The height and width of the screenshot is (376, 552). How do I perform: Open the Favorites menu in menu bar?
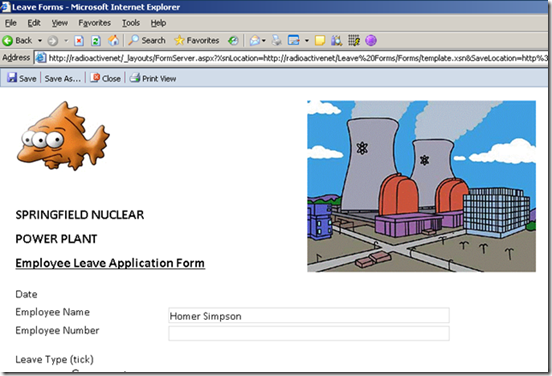click(94, 23)
